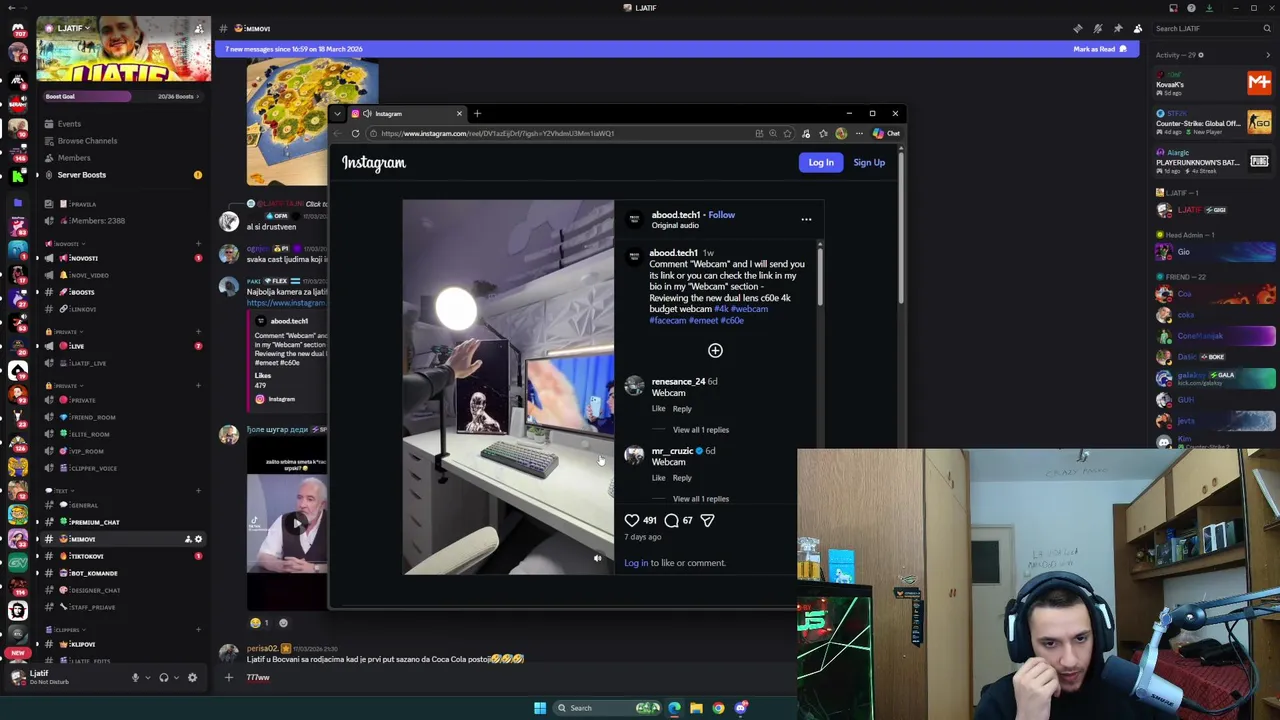Screen dimensions: 1280x720
Task: Open the Boost Goal progress bar
Action: pos(122,96)
